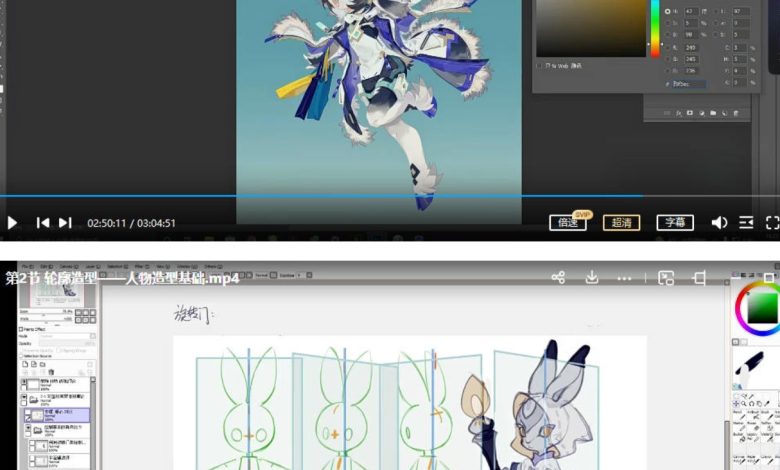Select the H radio button in color picker
Viewport: 780px width, 470px height.
tap(668, 11)
